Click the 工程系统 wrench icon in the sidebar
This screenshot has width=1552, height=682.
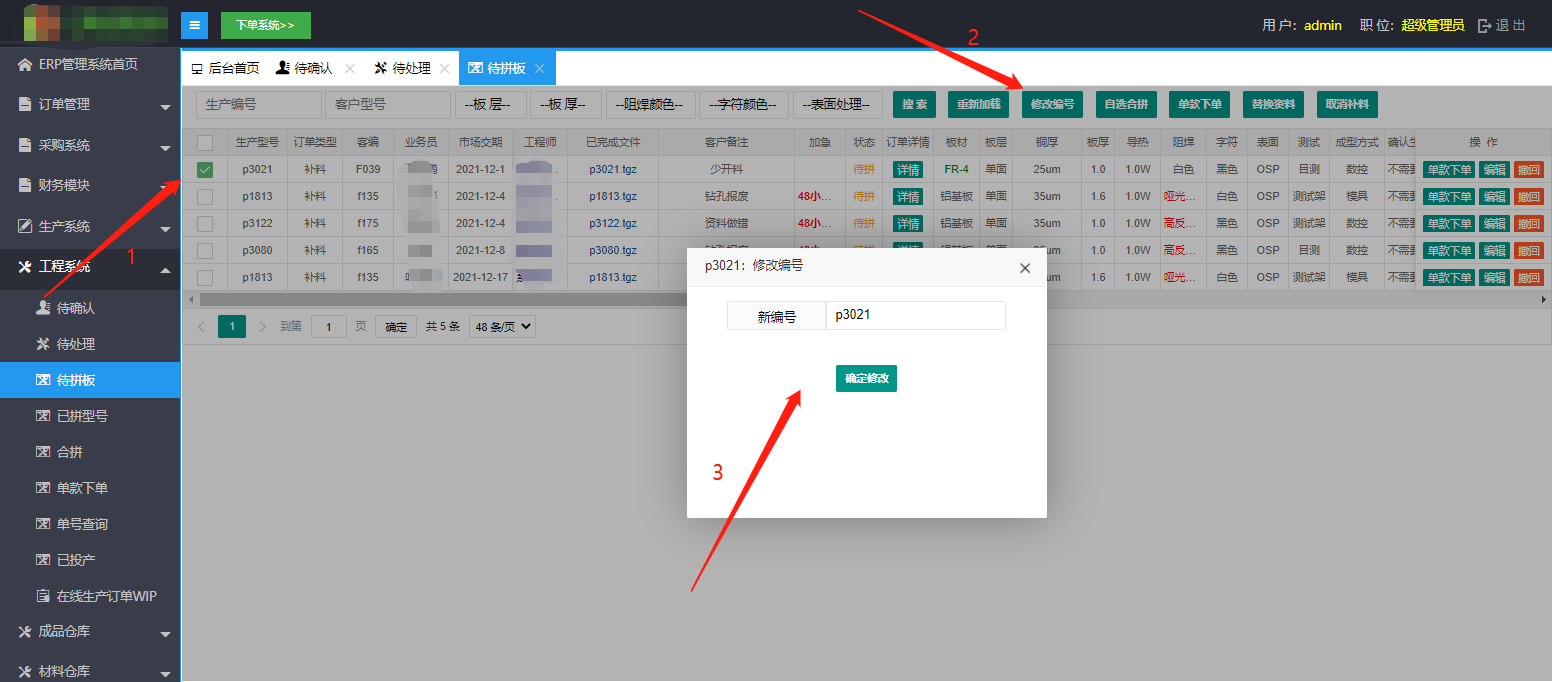pyautogui.click(x=26, y=266)
